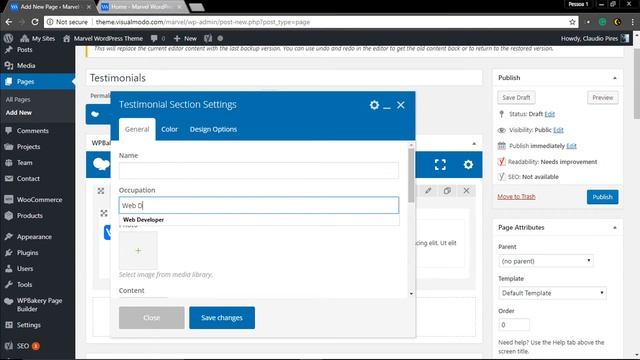This screenshot has height=360, width=640.
Task: Switch to the Color tab
Action: click(169, 129)
